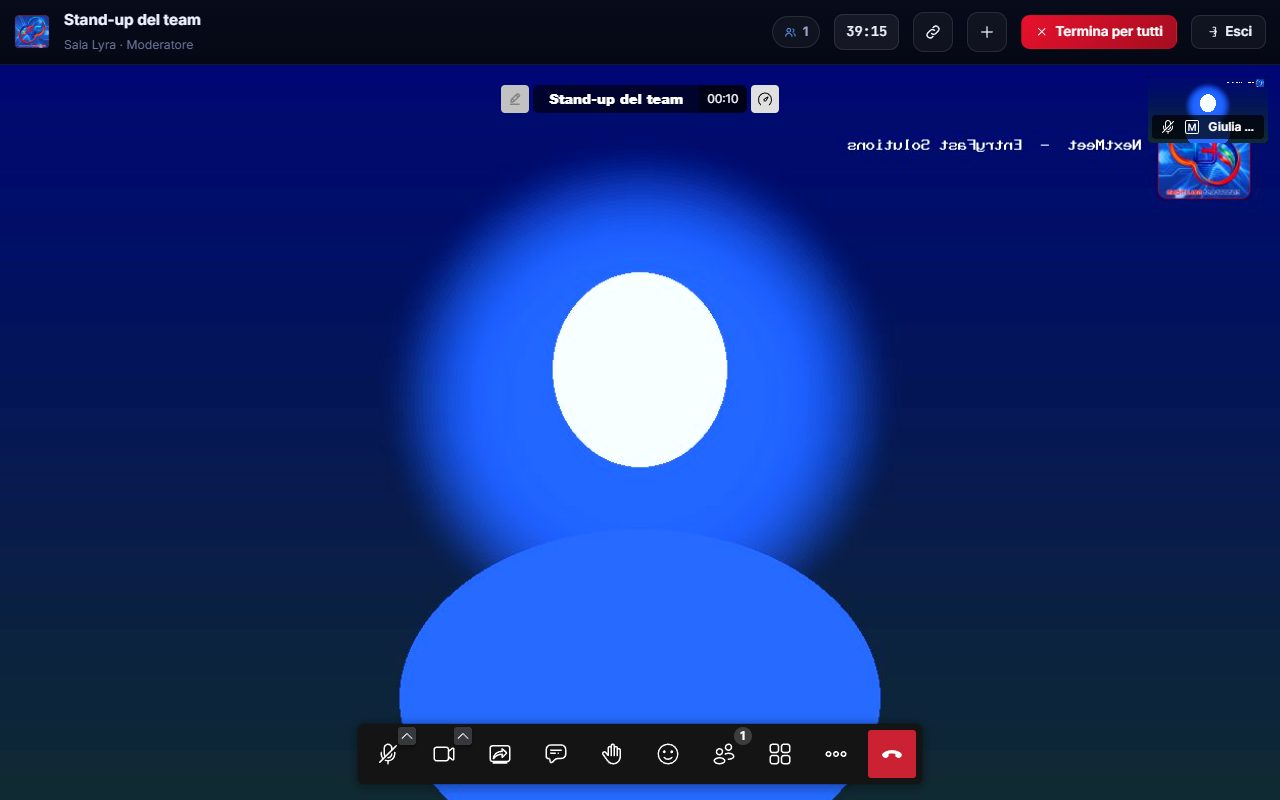This screenshot has width=1280, height=800.
Task: Open the participant count badge
Action: [x=796, y=32]
